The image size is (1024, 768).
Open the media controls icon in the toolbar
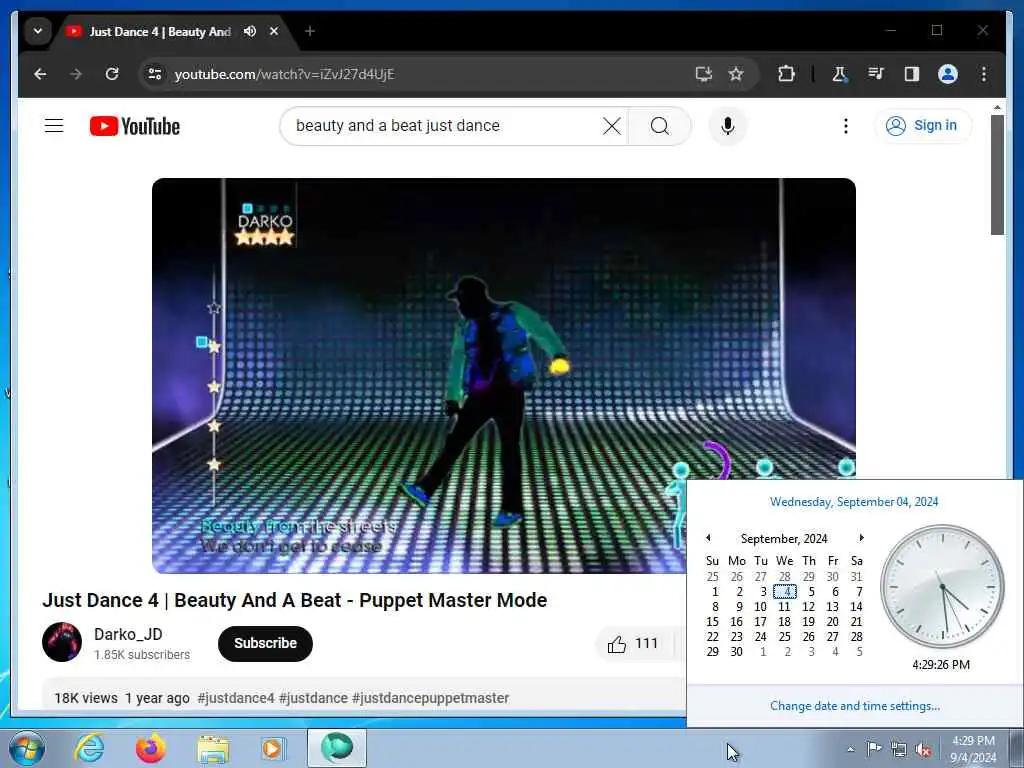(x=876, y=74)
